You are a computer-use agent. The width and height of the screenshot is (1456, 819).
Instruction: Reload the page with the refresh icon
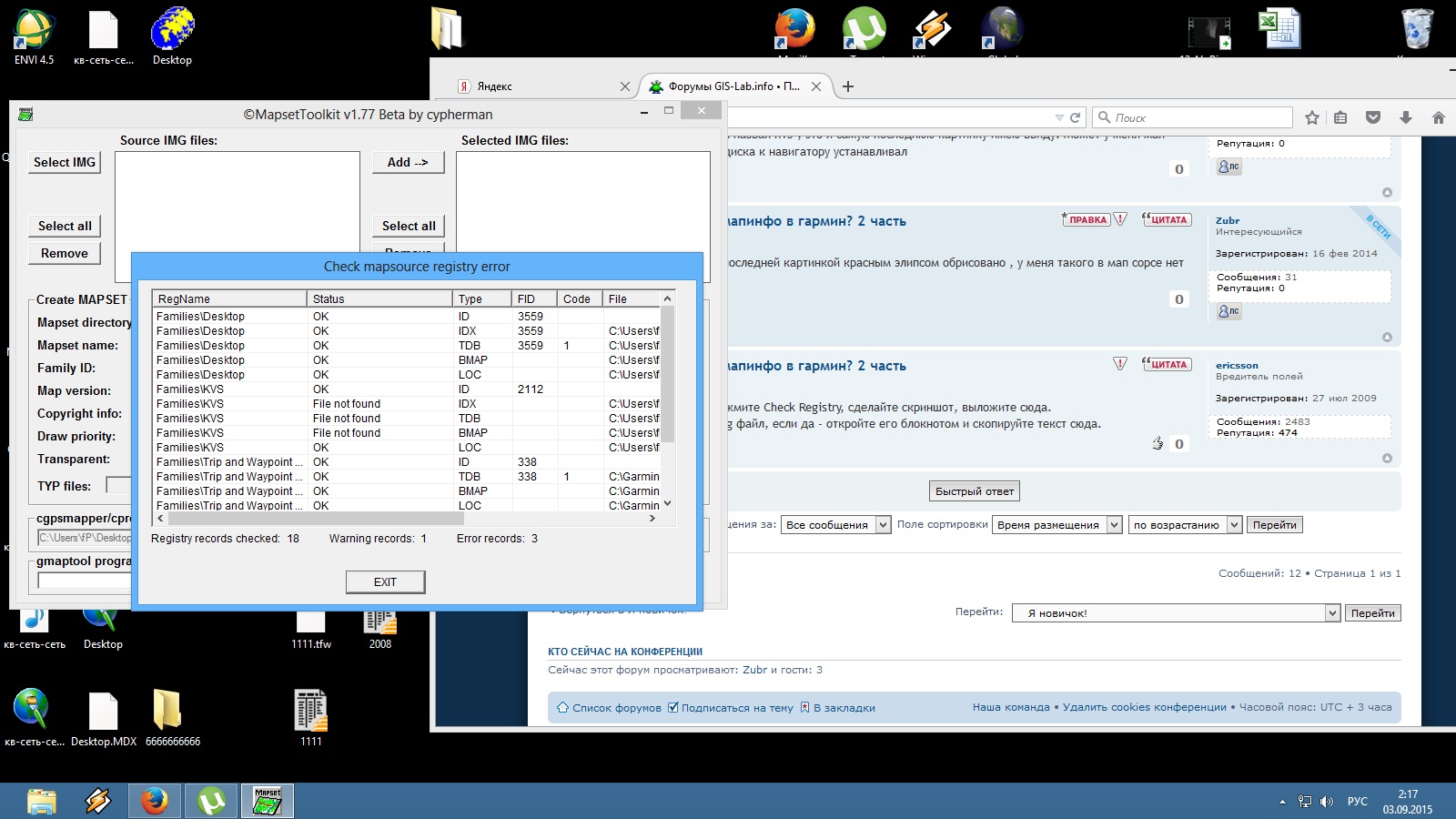coord(1076,117)
